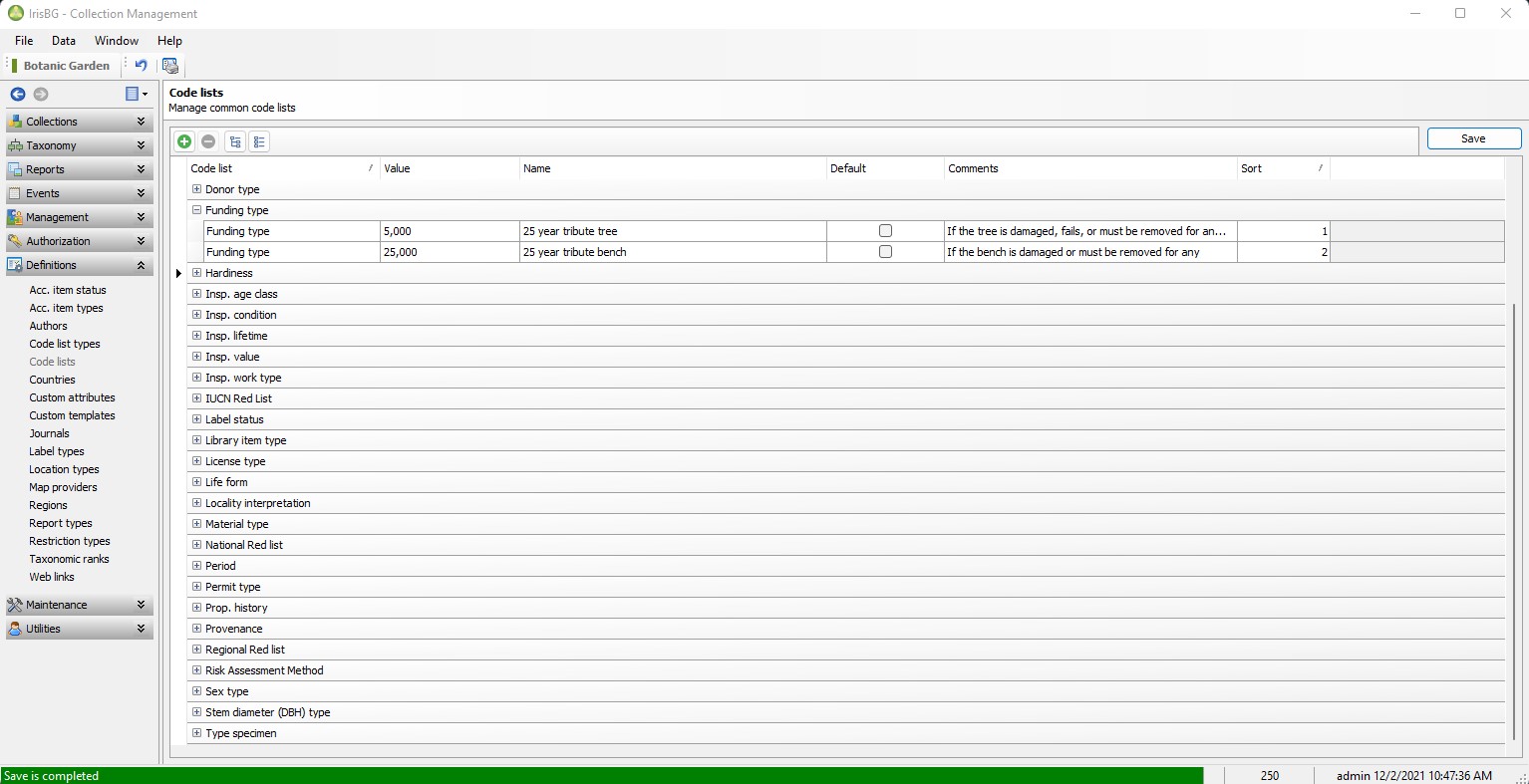
Task: Toggle Default checkbox for 25 year tribute bench
Action: 885,252
